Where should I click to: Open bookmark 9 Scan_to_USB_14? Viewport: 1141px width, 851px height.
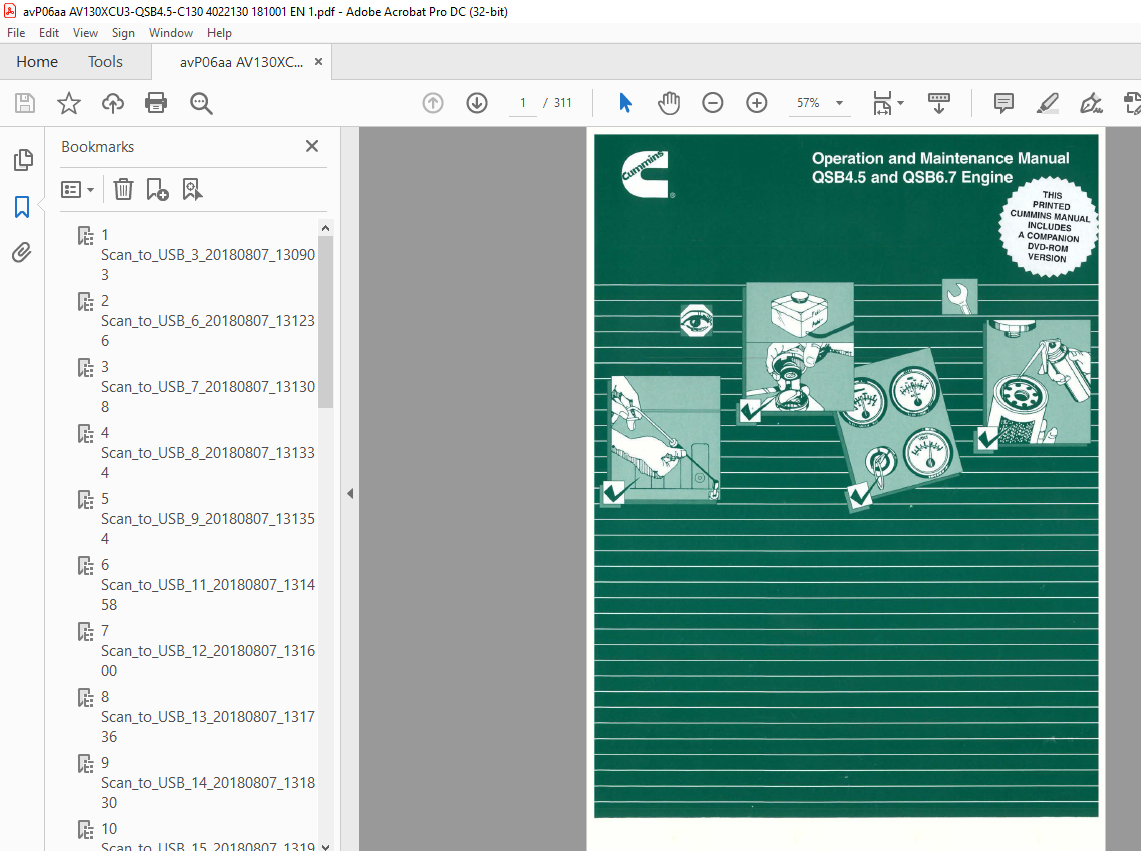[207, 783]
